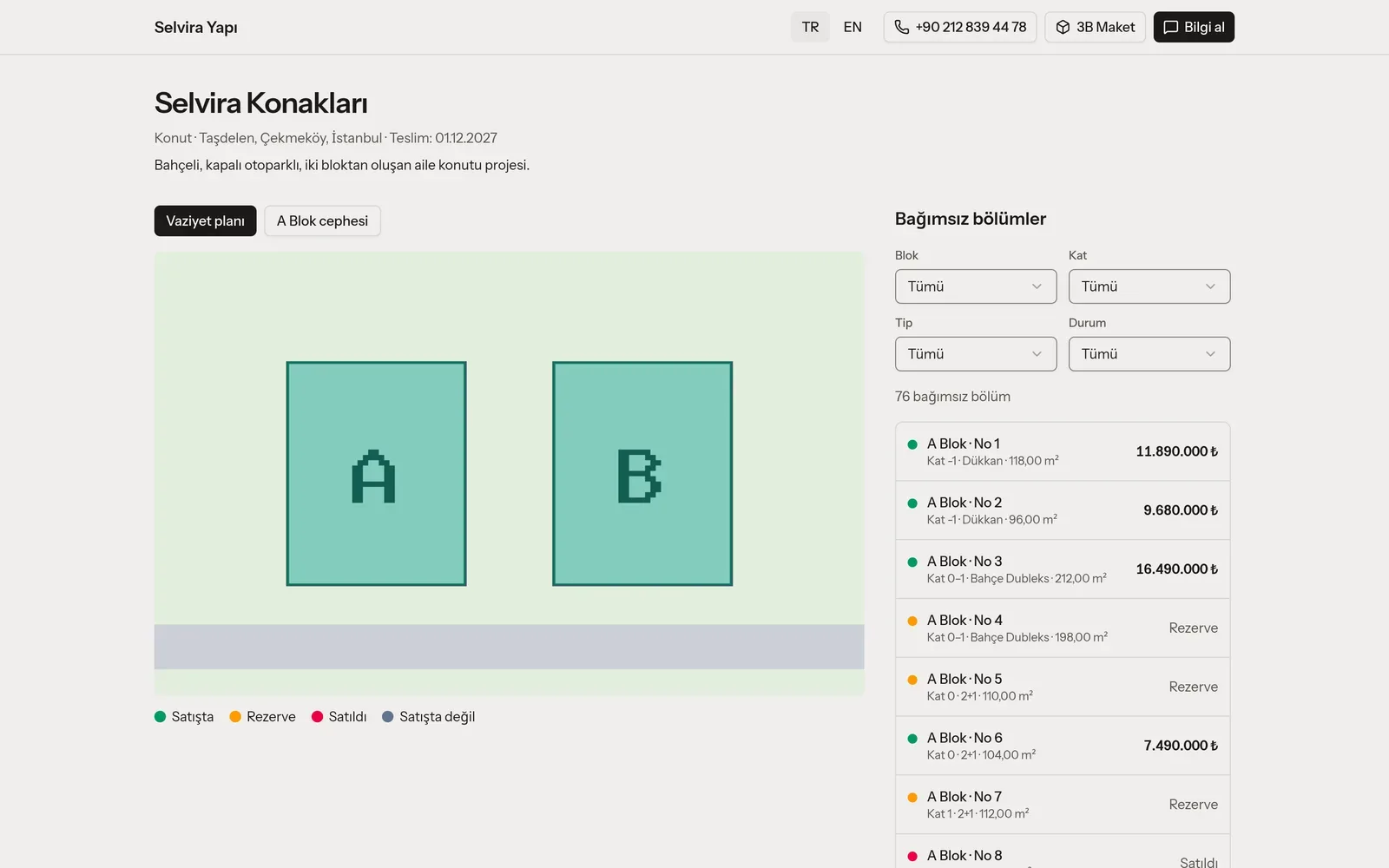Open the 3B Maket view

click(1096, 27)
